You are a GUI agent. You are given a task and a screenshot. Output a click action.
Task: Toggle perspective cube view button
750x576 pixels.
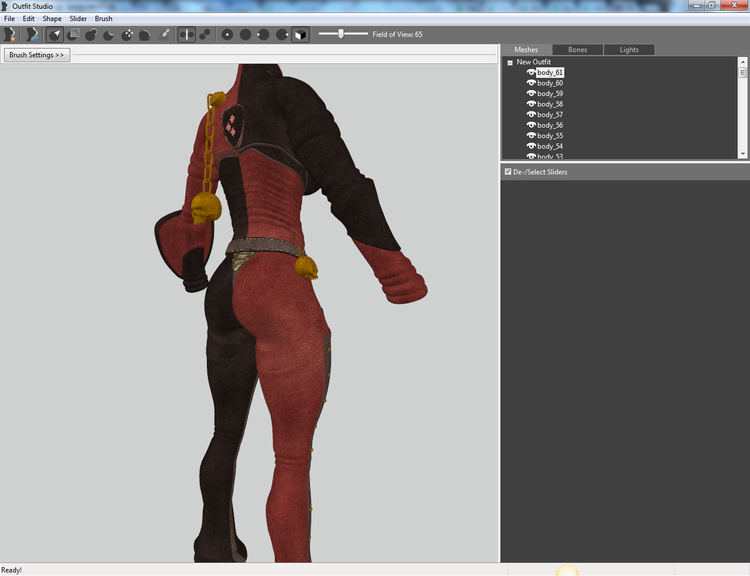point(300,34)
